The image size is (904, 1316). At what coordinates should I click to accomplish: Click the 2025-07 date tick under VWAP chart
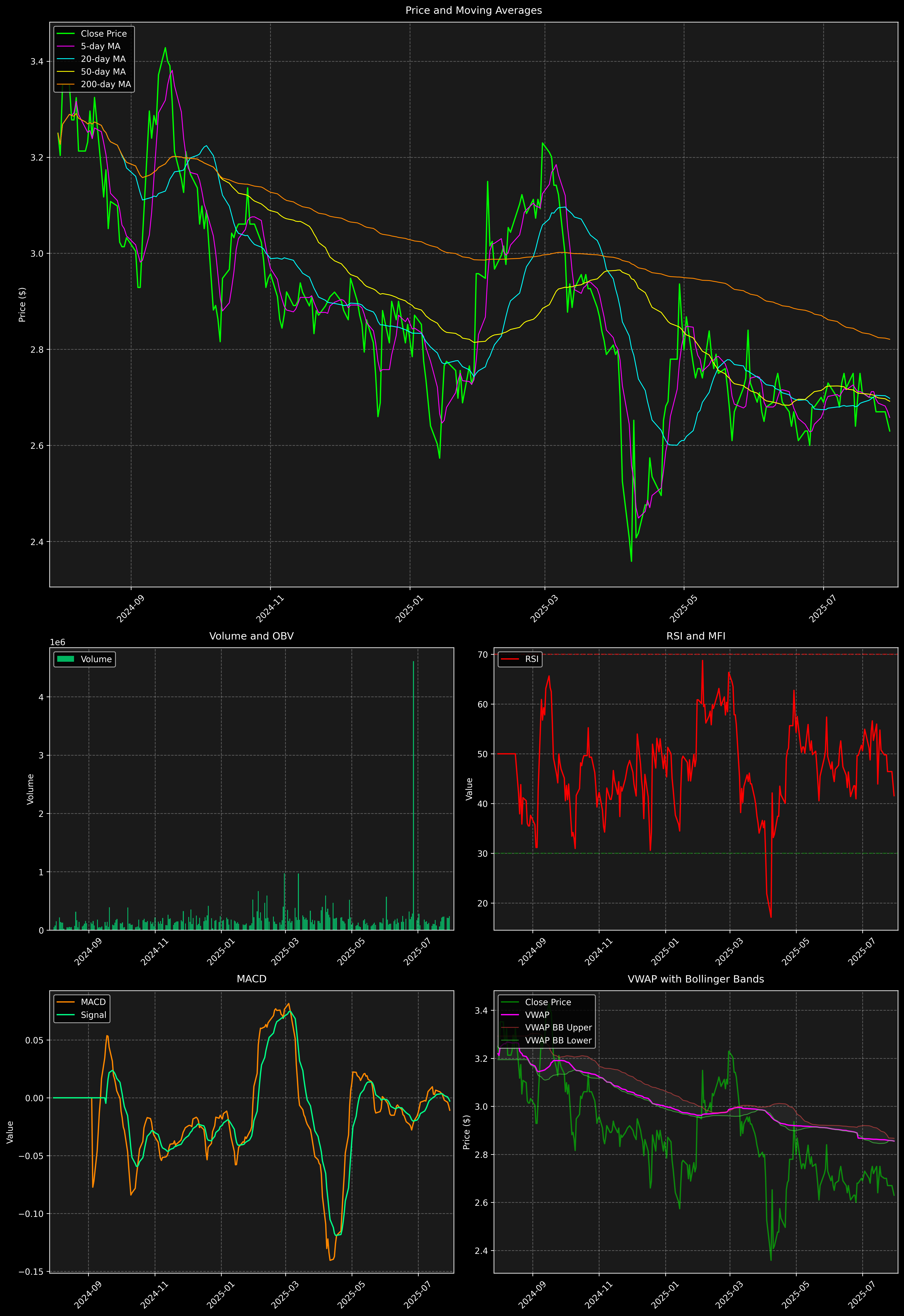pyautogui.click(x=863, y=1295)
